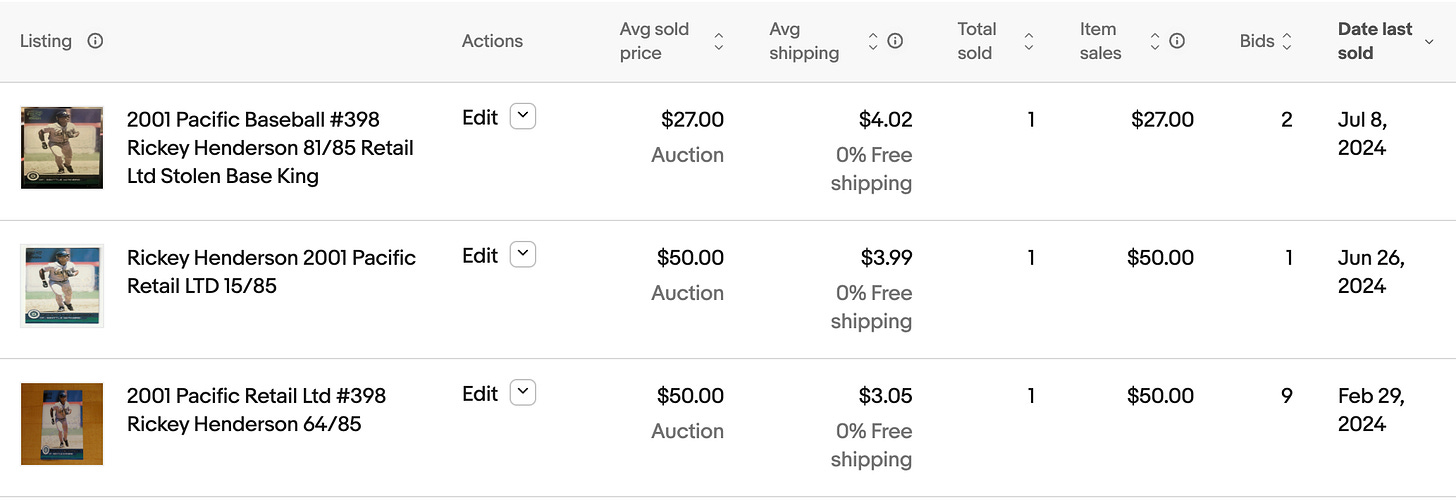Click the 81/85 Stolen Base King card thumbnail
The image size is (1456, 500).
pos(62,147)
